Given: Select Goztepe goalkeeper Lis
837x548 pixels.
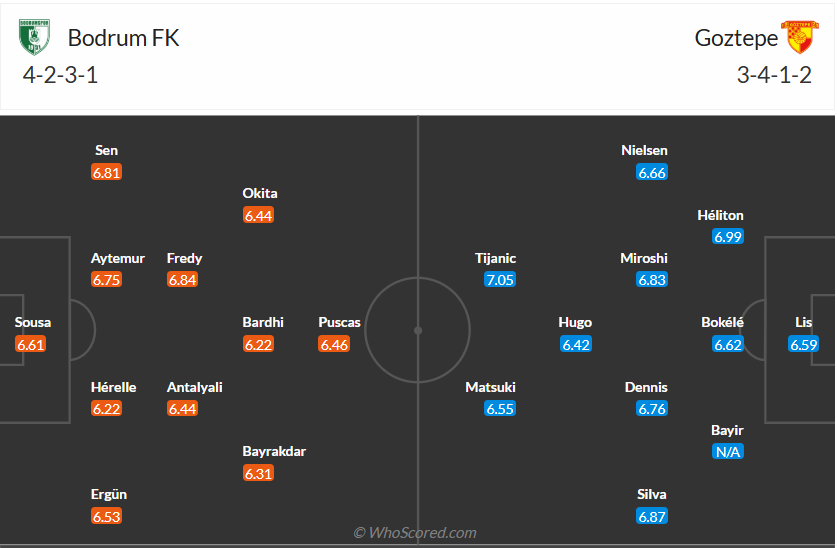Looking at the screenshot, I should [x=804, y=322].
